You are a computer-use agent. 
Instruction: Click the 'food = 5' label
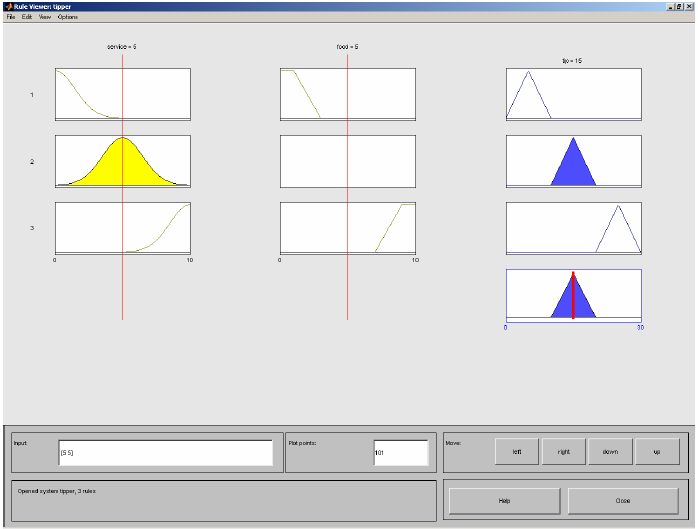(347, 47)
